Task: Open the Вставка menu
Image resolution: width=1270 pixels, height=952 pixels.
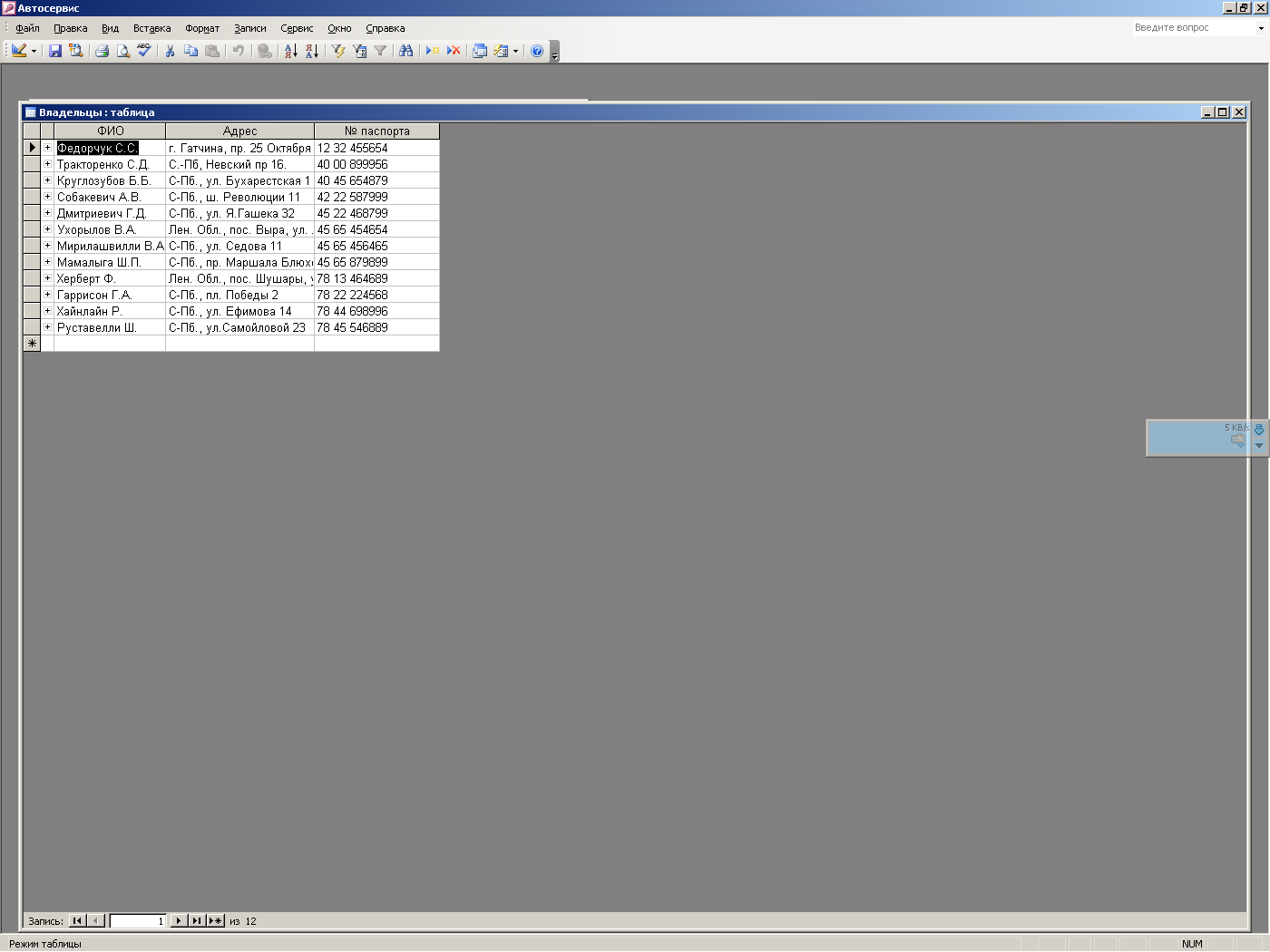Action: pos(152,28)
